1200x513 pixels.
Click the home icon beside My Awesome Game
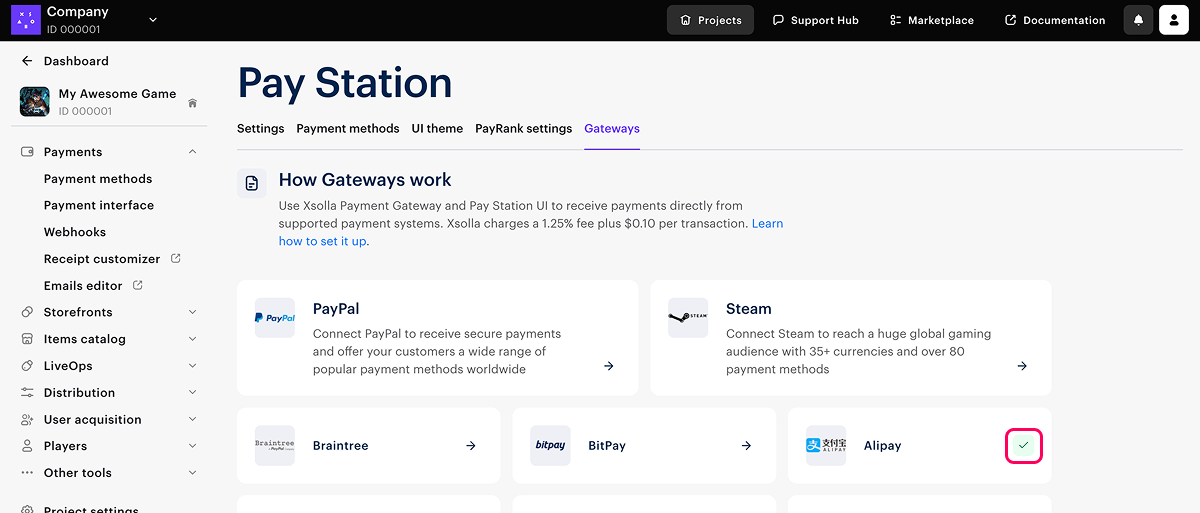click(192, 103)
